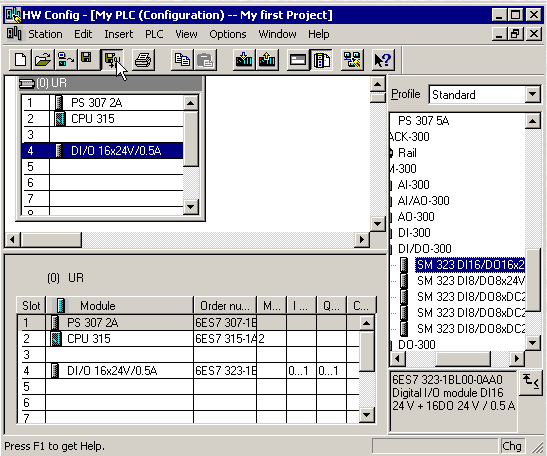Click DI/O 16x24V/0.5A row in detail table
547x456 pixels.
pos(188,371)
